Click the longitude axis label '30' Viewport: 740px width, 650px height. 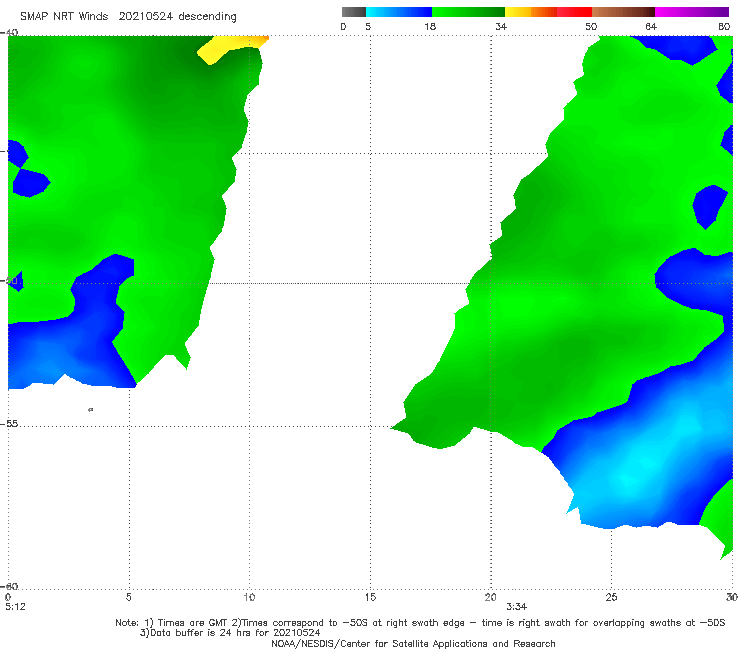tap(732, 598)
